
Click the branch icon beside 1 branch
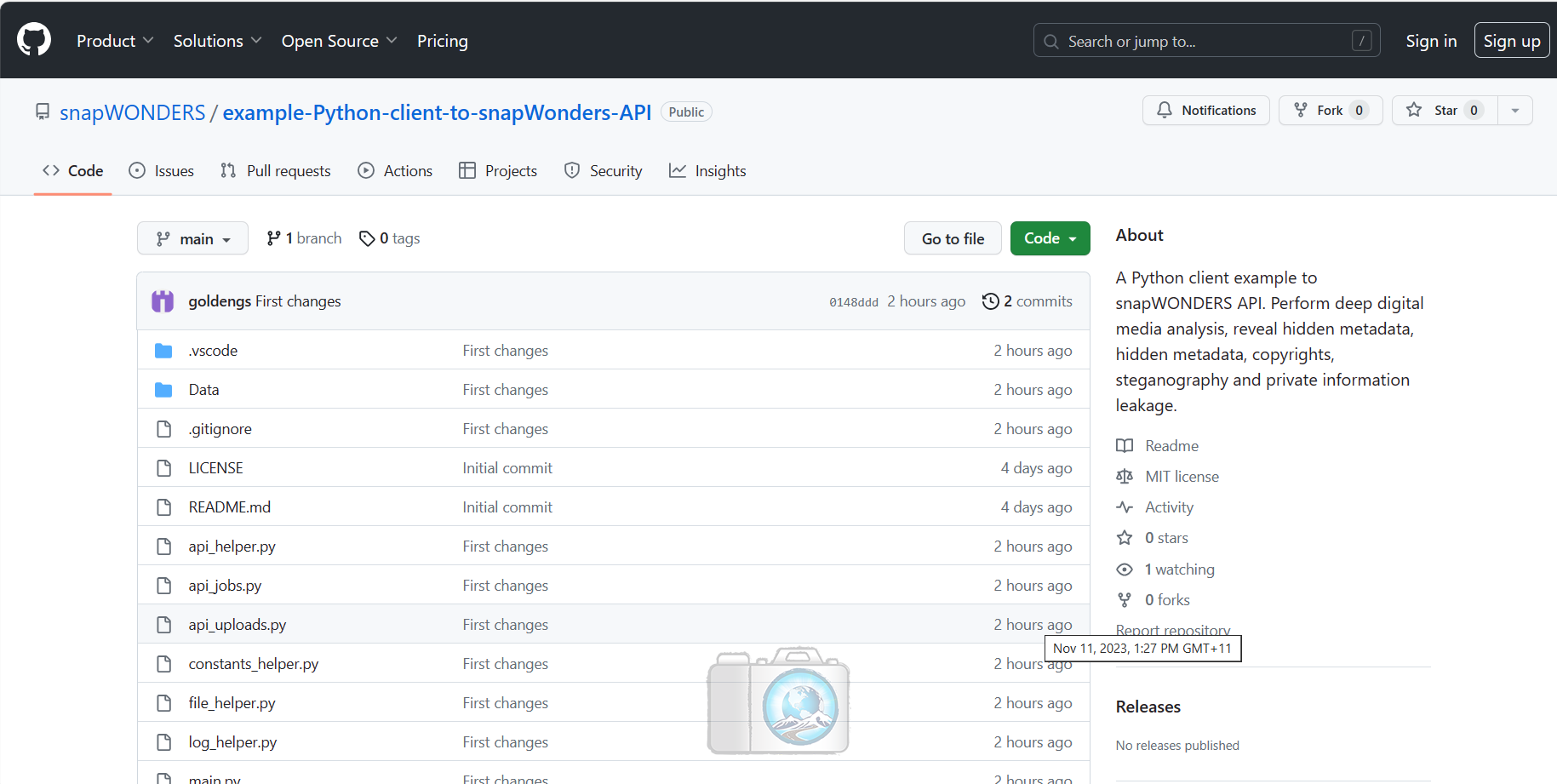pyautogui.click(x=273, y=238)
